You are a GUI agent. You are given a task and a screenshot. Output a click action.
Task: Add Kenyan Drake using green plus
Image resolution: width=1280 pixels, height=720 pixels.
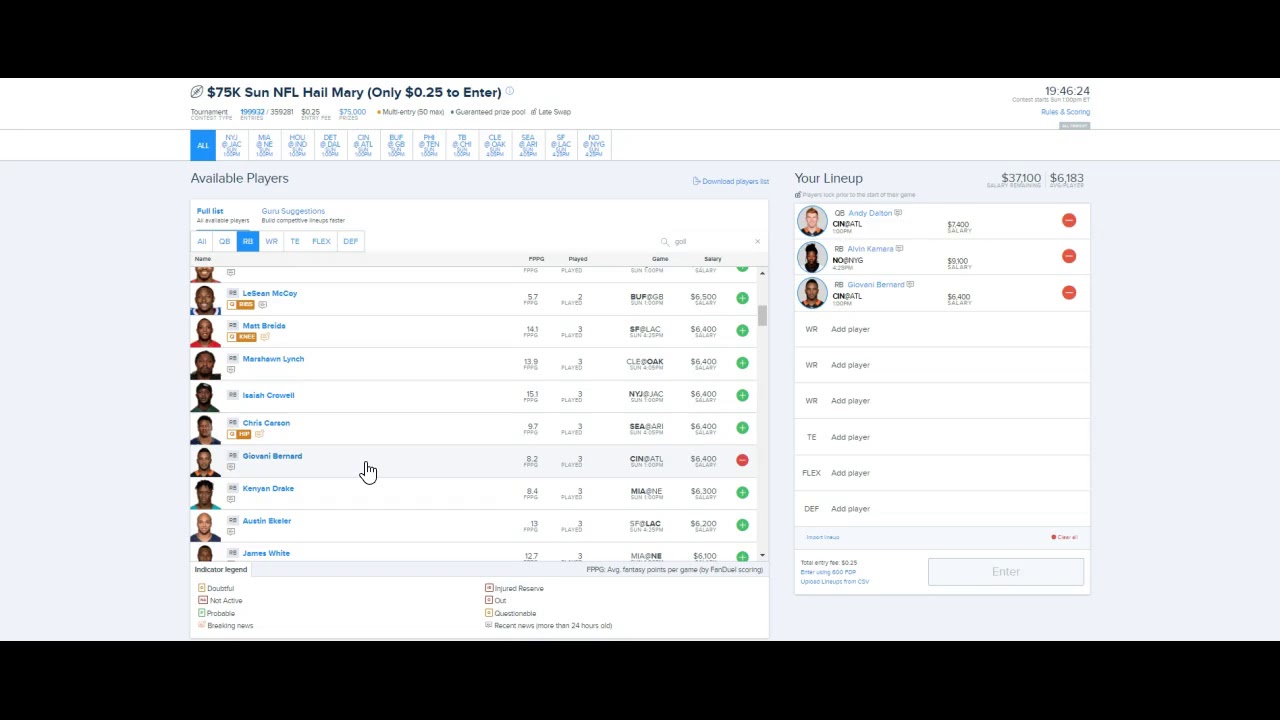(x=742, y=492)
